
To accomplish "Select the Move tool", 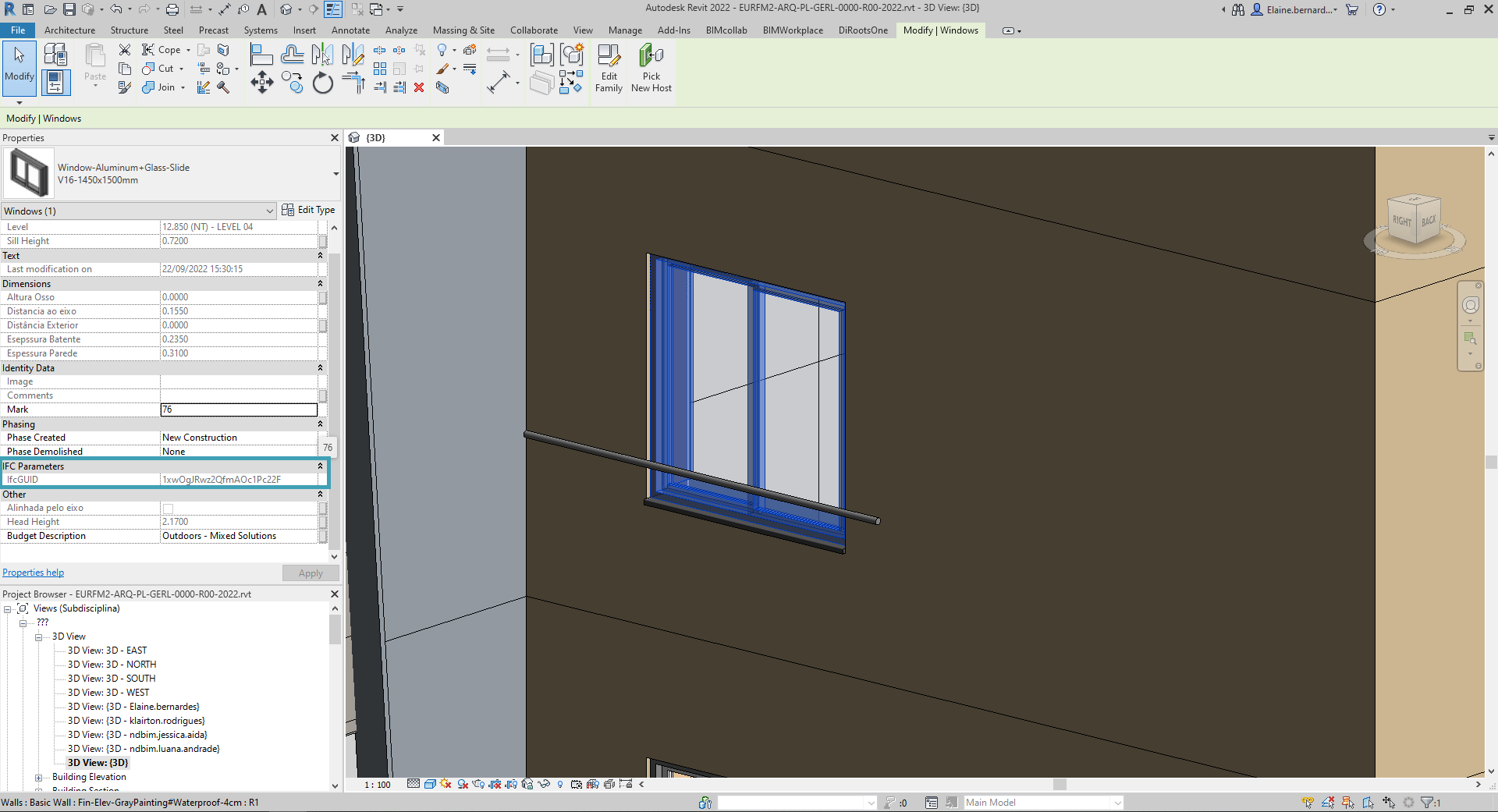I will click(x=261, y=82).
